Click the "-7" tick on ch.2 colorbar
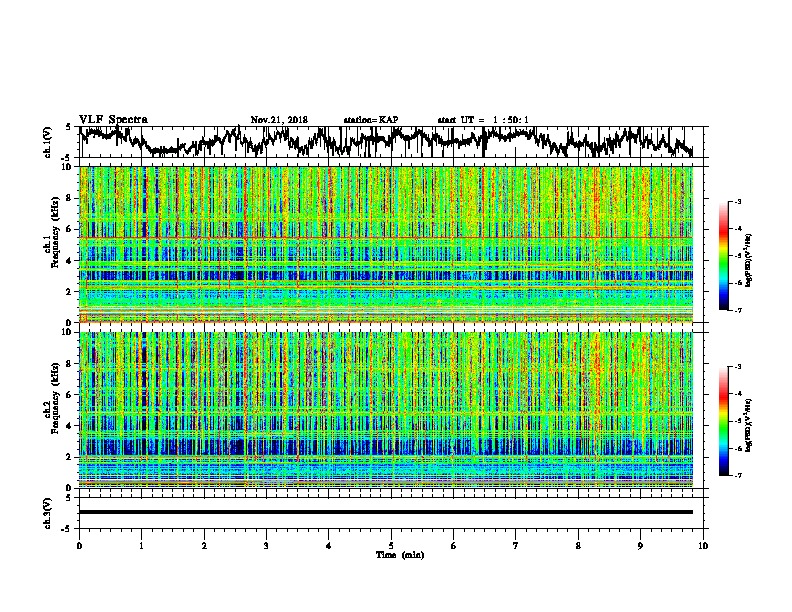Viewport: 792px width, 612px height. [737, 475]
